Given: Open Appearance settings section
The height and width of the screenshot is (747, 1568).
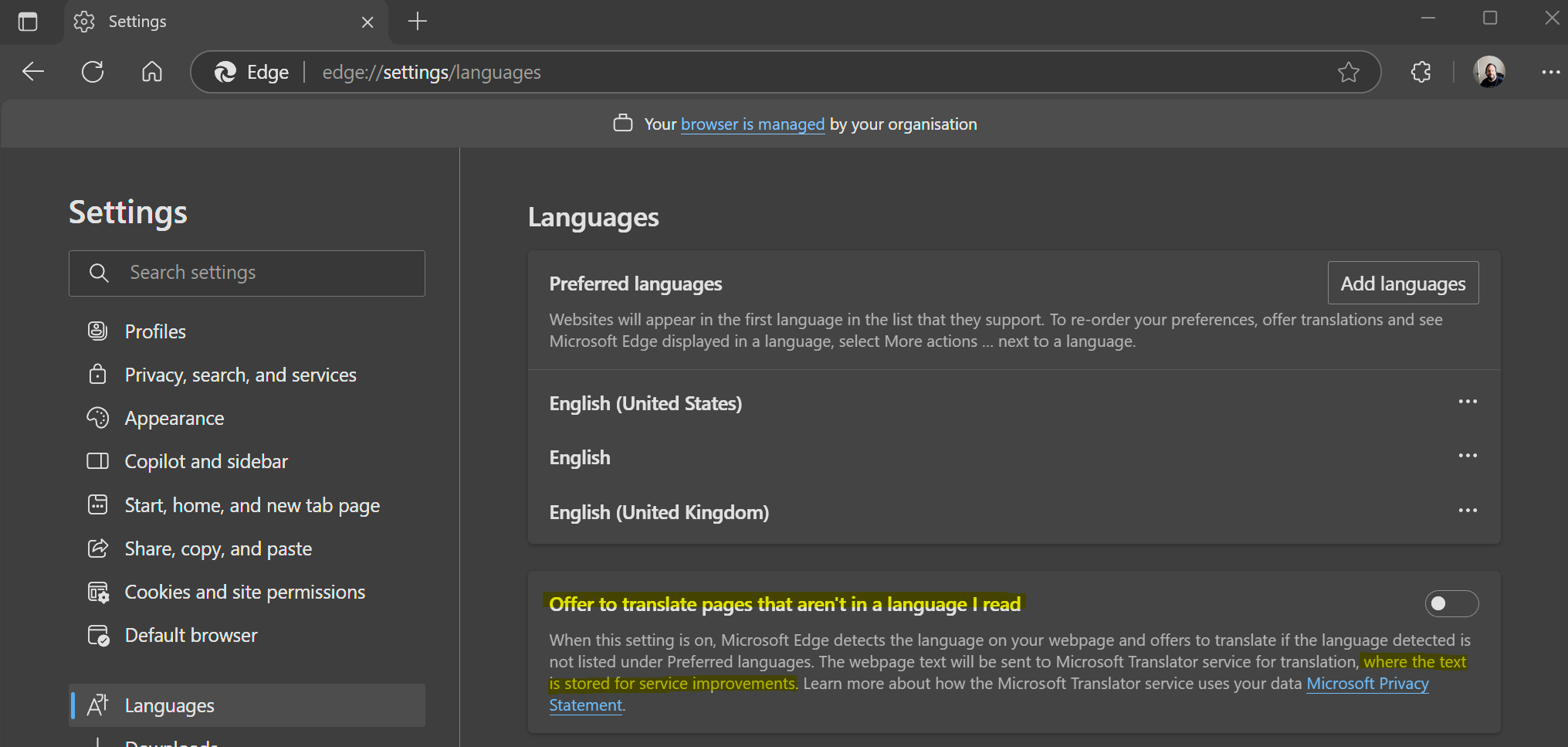Looking at the screenshot, I should point(174,418).
